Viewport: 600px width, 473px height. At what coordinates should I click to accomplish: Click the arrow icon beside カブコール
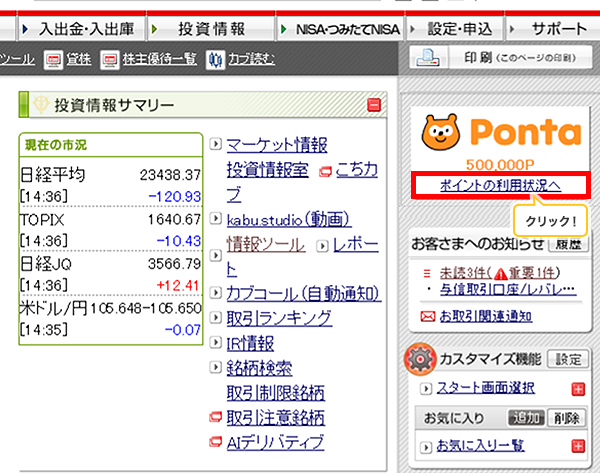(x=216, y=293)
